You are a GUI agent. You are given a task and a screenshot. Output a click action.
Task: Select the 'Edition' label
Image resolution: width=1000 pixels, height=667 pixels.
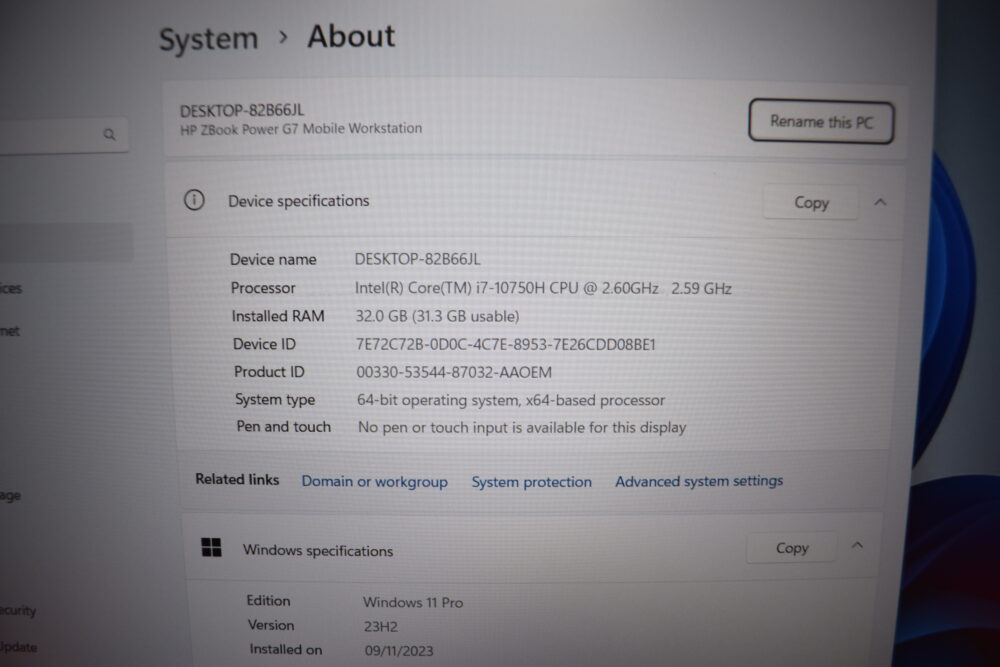[x=268, y=601]
